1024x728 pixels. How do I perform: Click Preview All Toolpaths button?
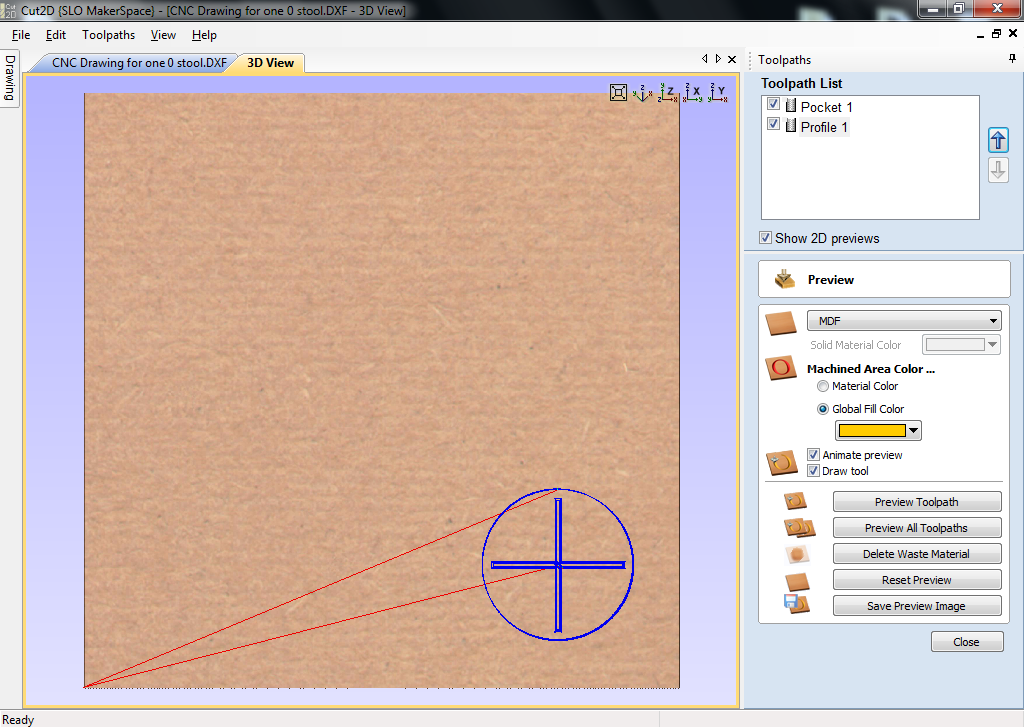coord(917,528)
